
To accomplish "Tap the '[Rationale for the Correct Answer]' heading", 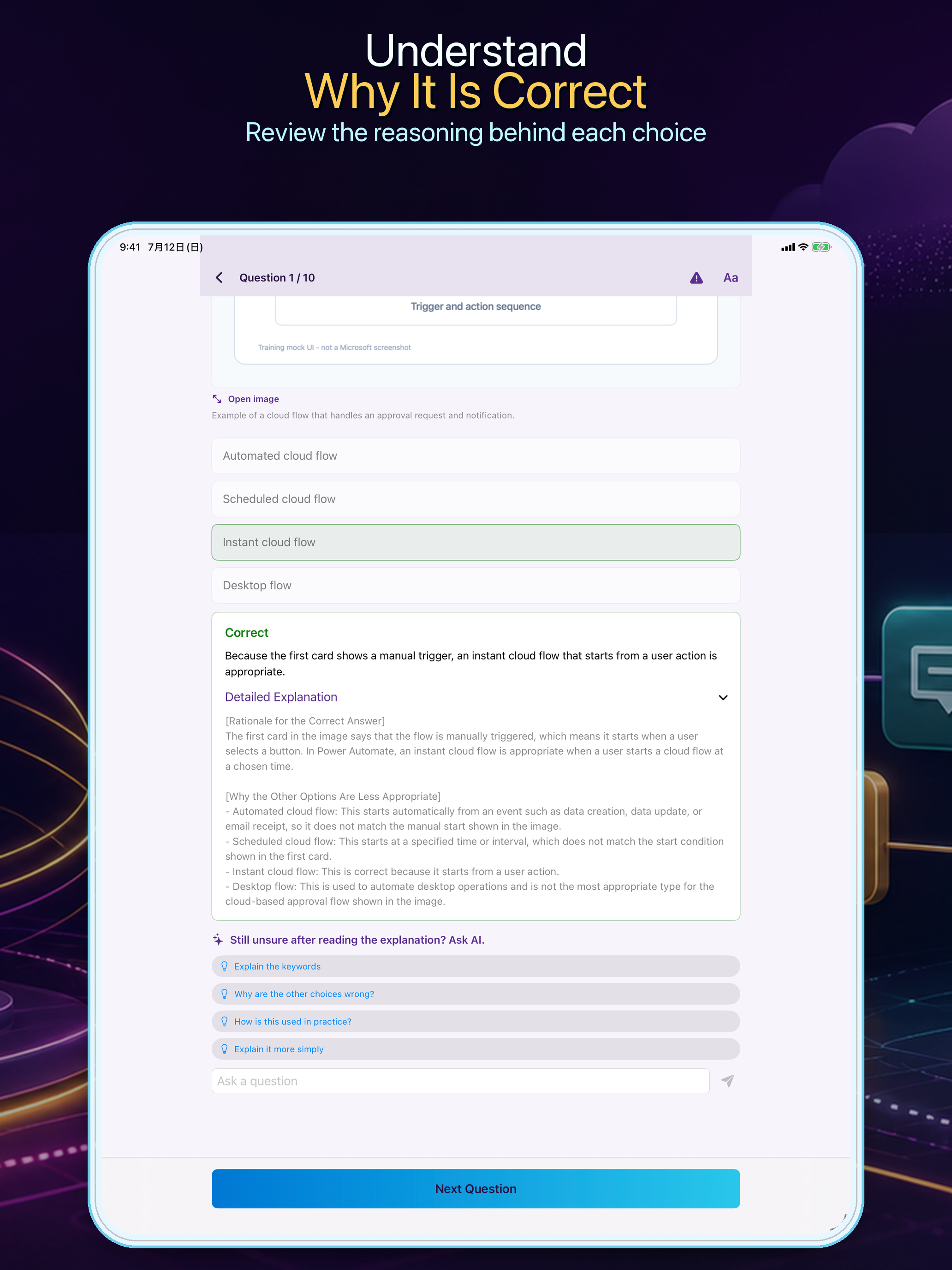I will [305, 721].
